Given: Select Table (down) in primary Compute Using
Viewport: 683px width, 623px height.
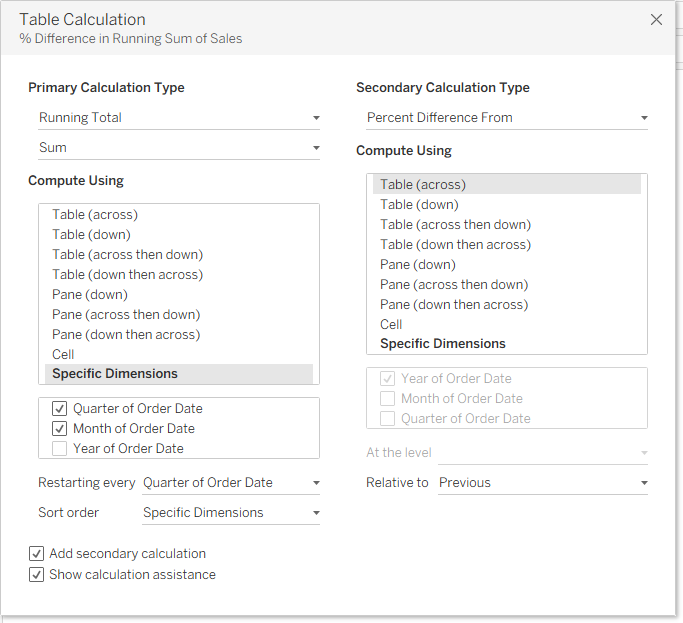Looking at the screenshot, I should click(x=179, y=235).
